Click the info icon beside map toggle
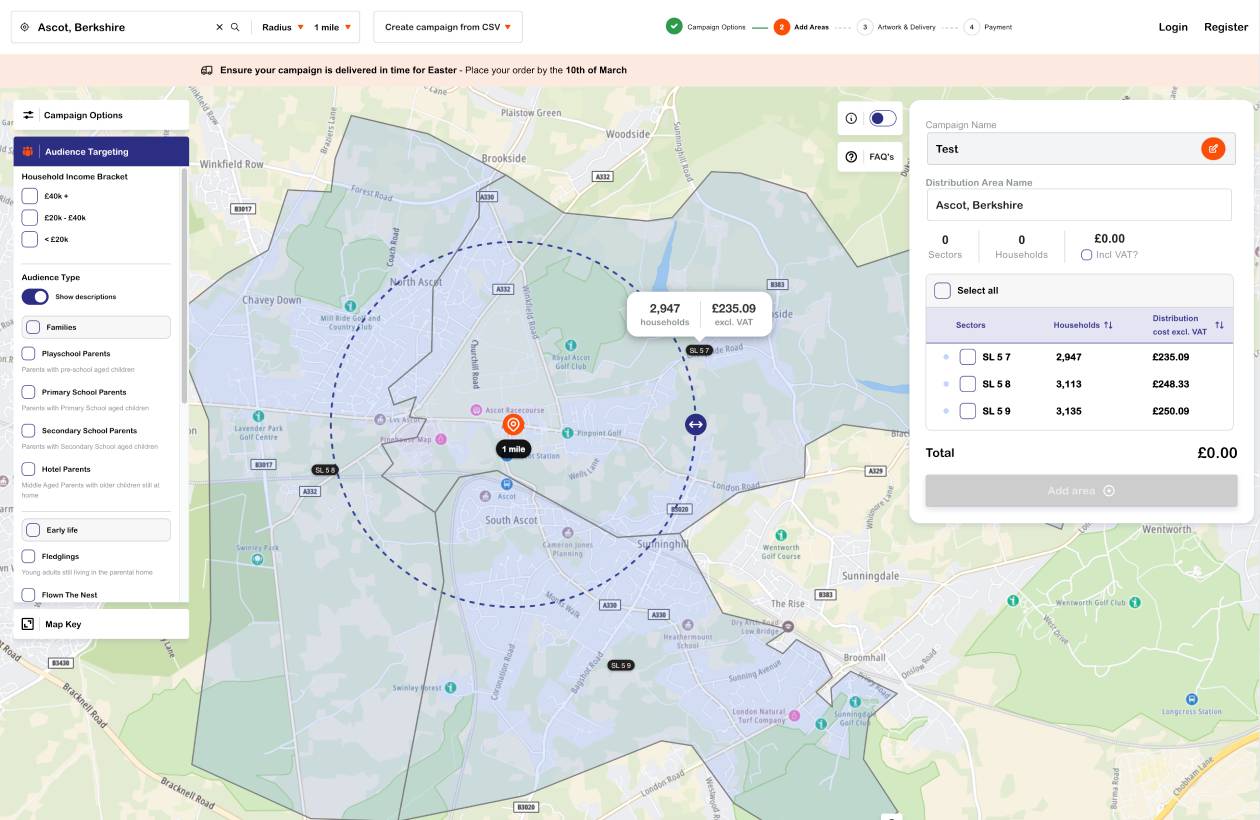Viewport: 1260px width, 820px height. [851, 118]
